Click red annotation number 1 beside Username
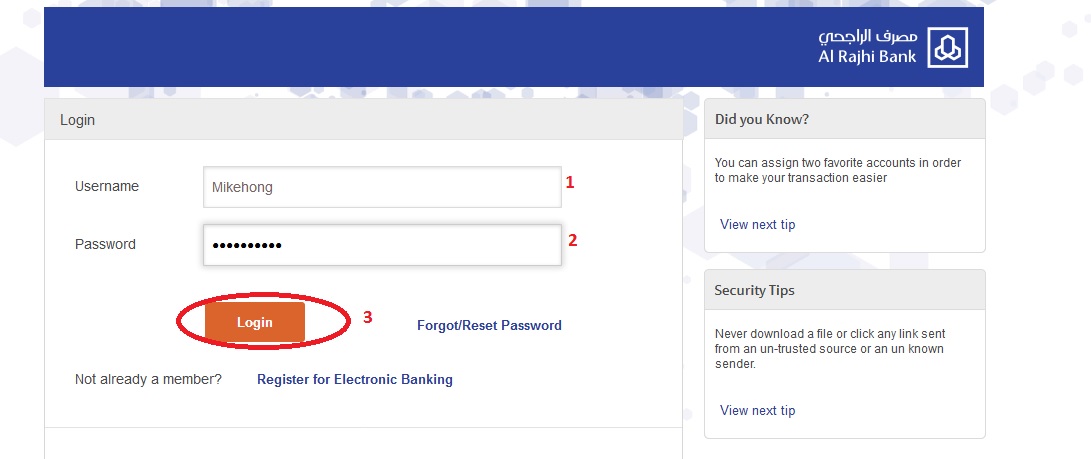This screenshot has width=1091, height=459. [570, 183]
